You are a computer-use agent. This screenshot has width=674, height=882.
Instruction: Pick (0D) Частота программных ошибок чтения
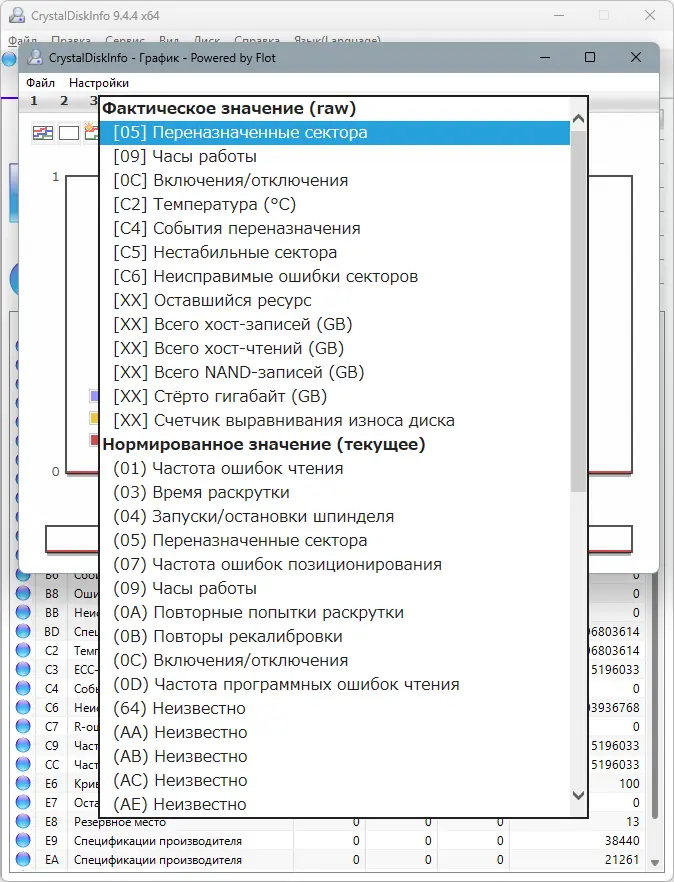click(335, 685)
